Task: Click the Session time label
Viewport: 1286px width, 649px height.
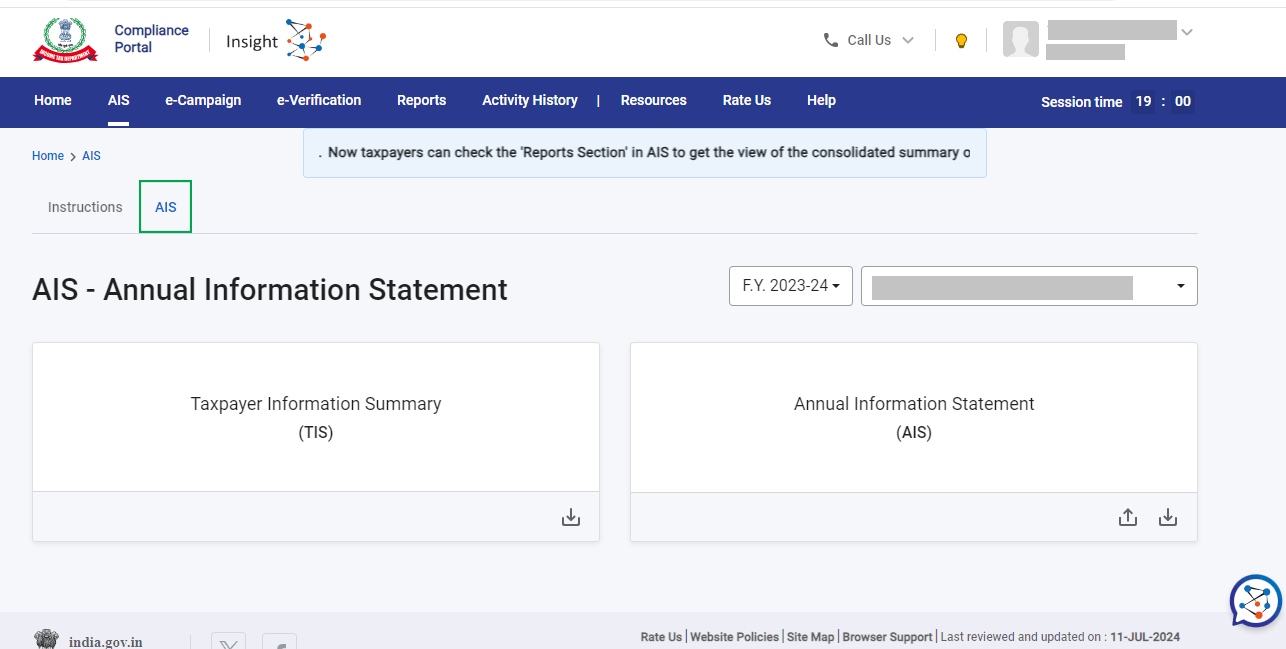Action: [x=1081, y=102]
